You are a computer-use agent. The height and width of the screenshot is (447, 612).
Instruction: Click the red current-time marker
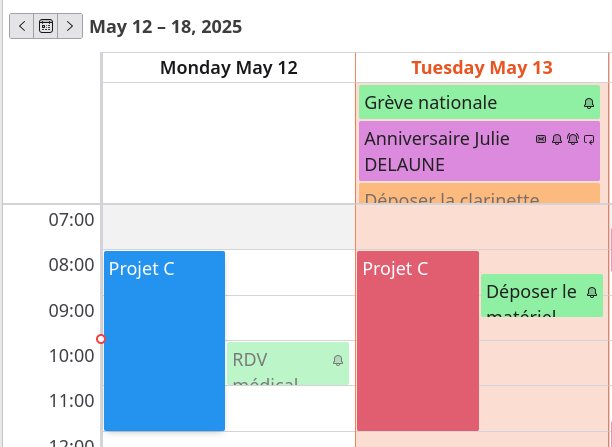[x=101, y=339]
